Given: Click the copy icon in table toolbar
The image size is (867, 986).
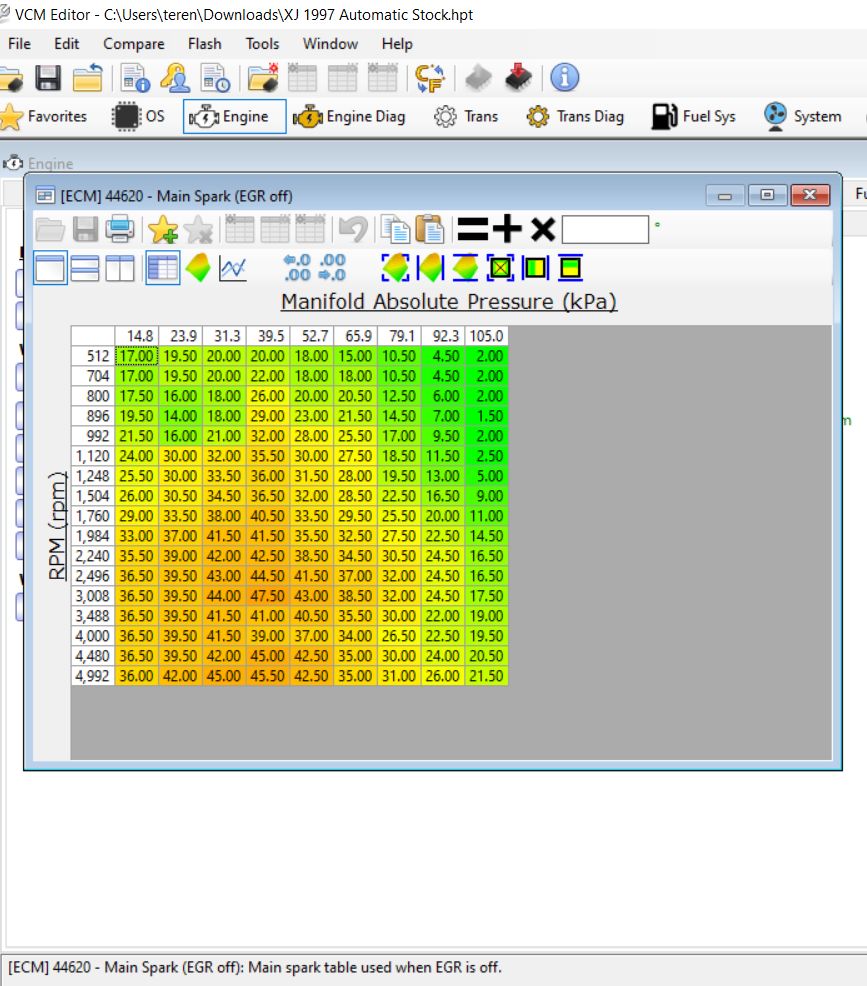Looking at the screenshot, I should (397, 230).
